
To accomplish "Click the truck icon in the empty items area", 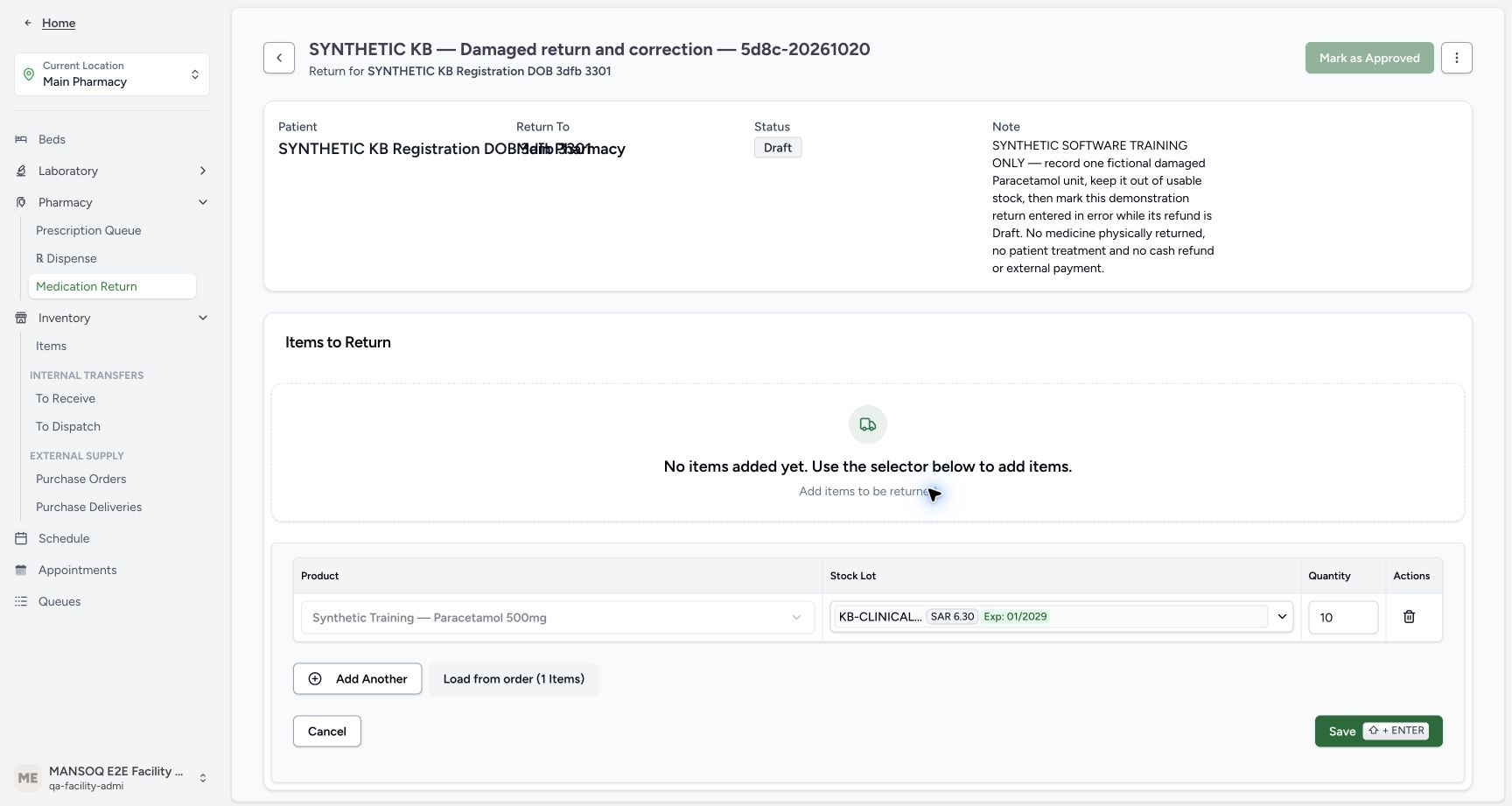I will 868,424.
